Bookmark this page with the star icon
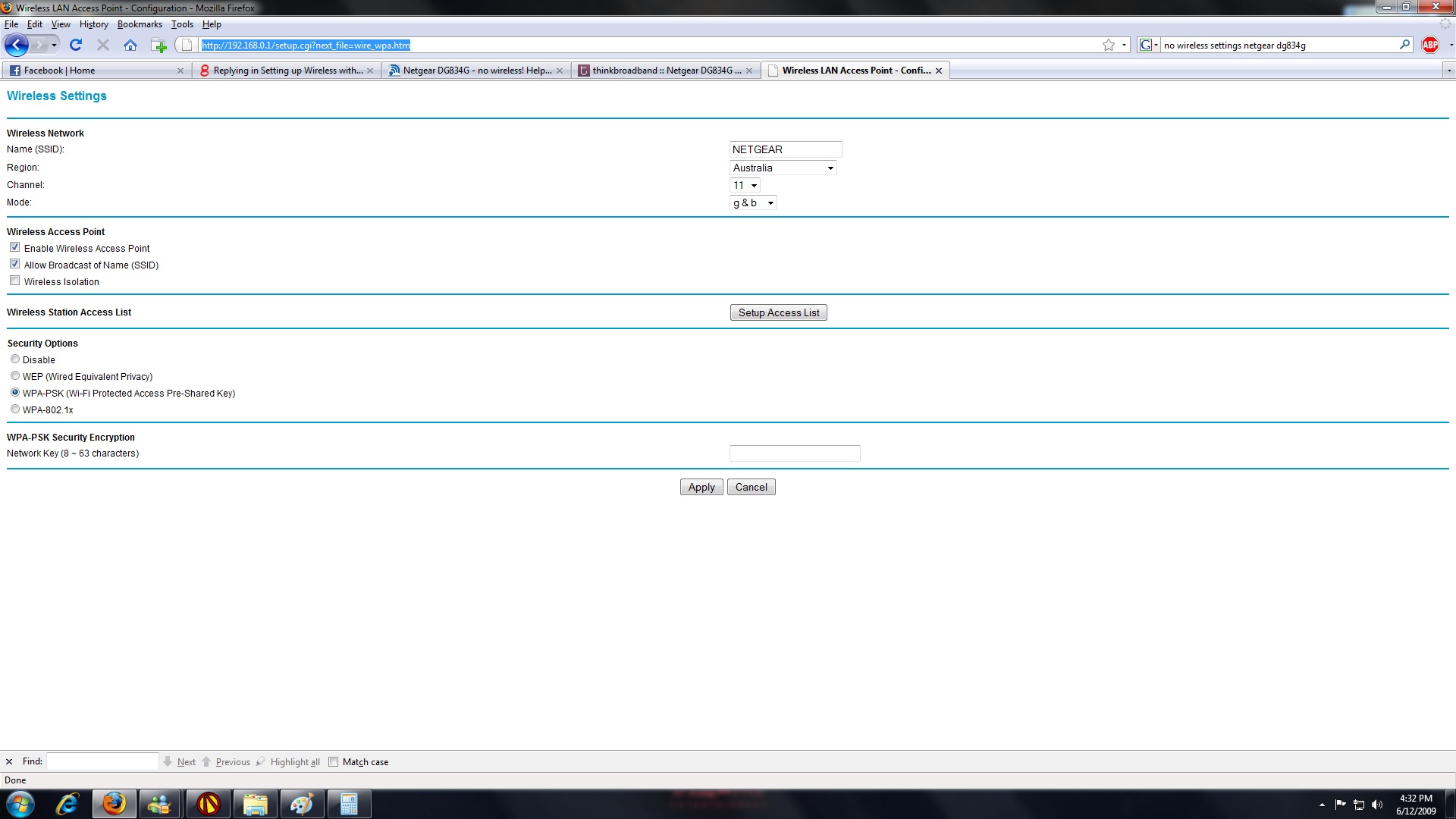The width and height of the screenshot is (1456, 819). point(1109,45)
